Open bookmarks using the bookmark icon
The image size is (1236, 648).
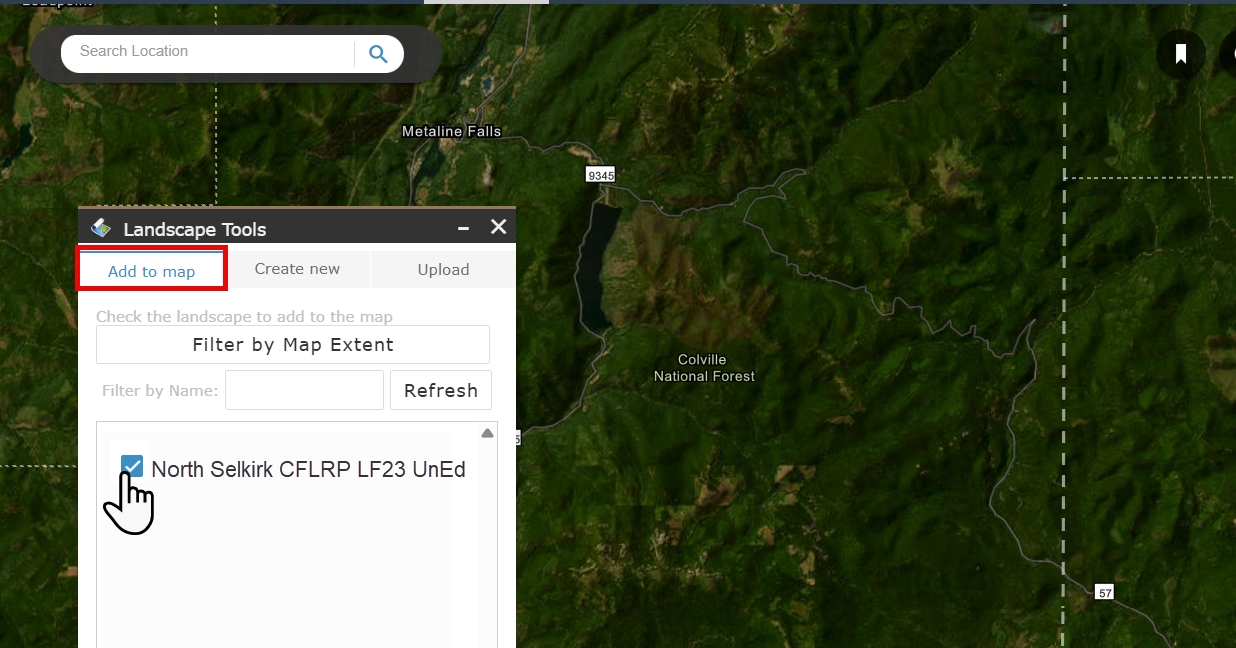coord(1180,53)
